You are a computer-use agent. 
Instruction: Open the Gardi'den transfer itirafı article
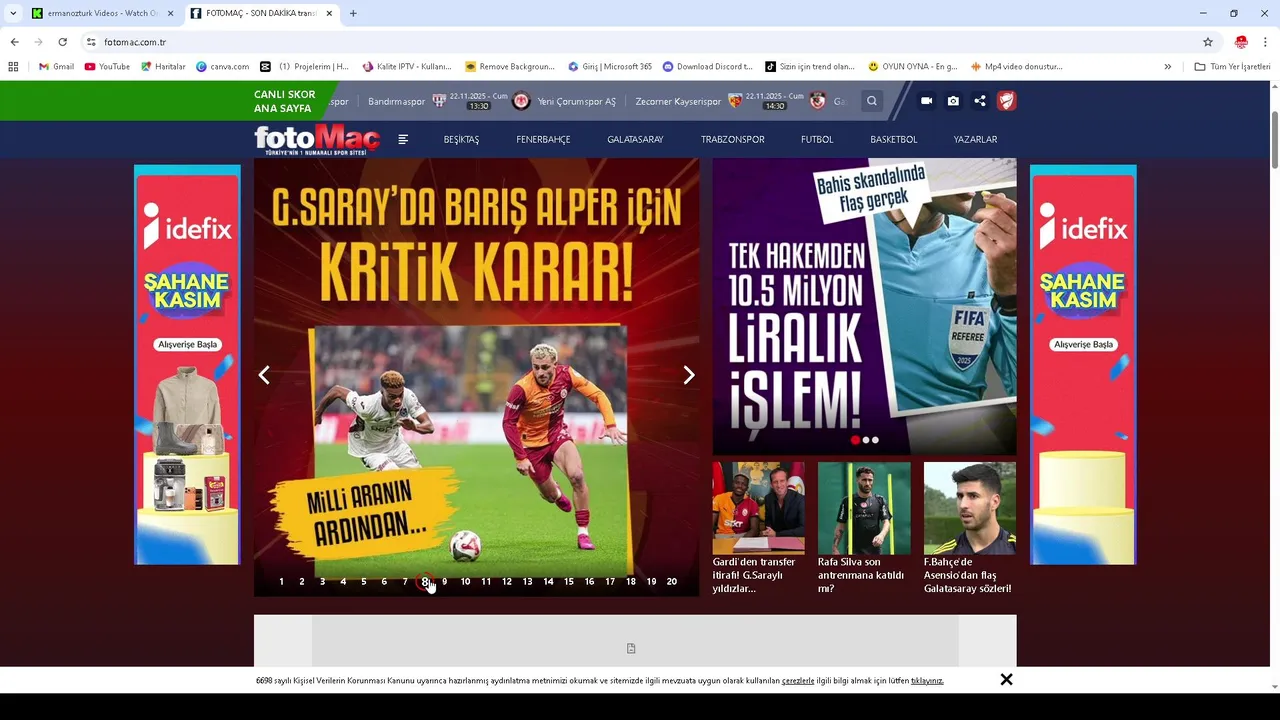tap(758, 528)
